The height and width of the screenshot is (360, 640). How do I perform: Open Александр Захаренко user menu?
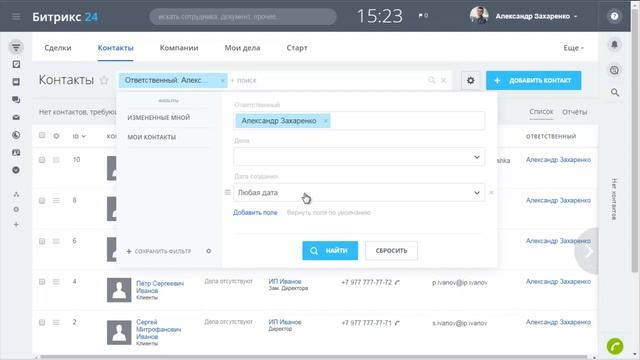click(536, 16)
